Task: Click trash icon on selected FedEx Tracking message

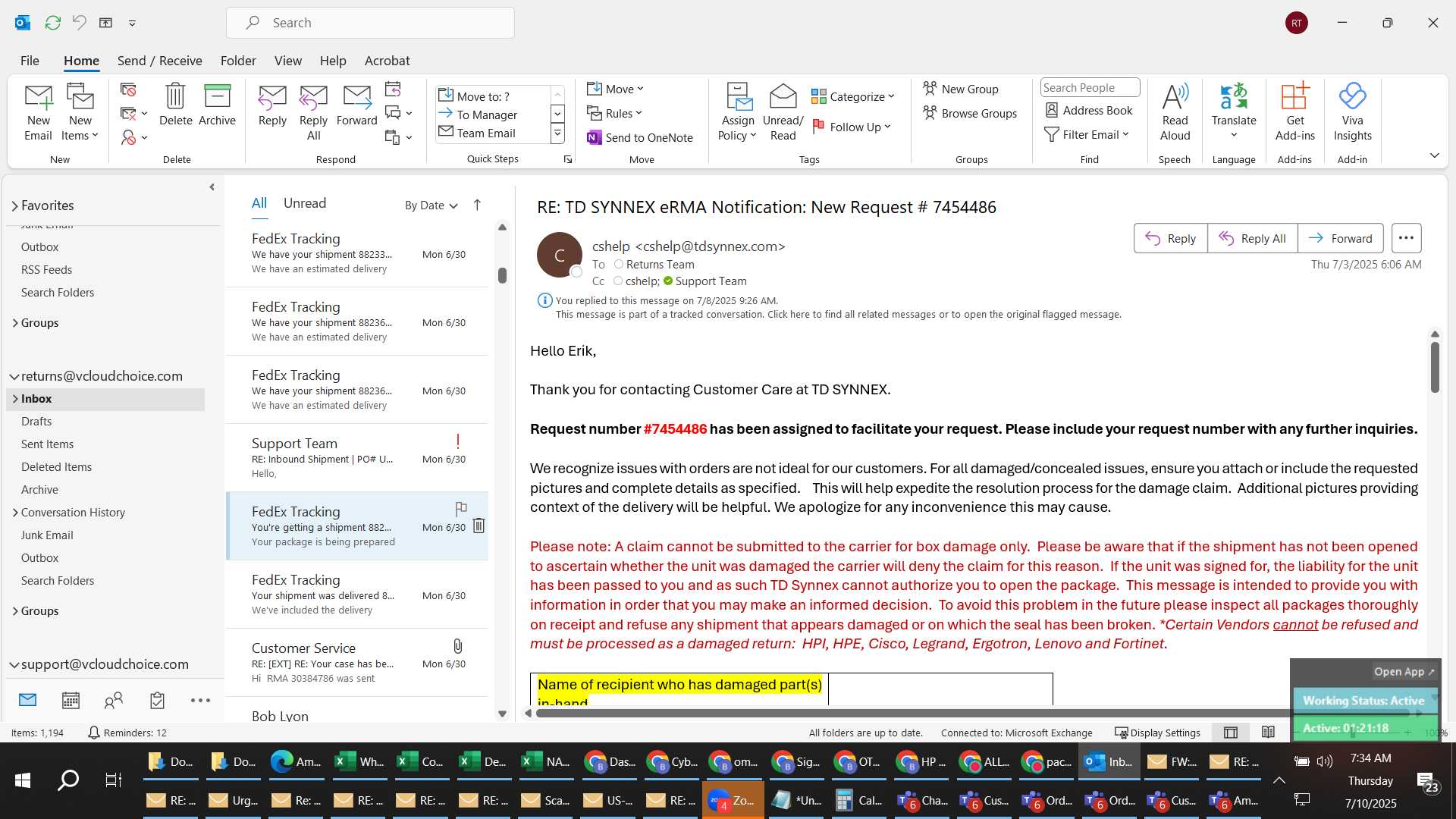Action: click(x=479, y=526)
